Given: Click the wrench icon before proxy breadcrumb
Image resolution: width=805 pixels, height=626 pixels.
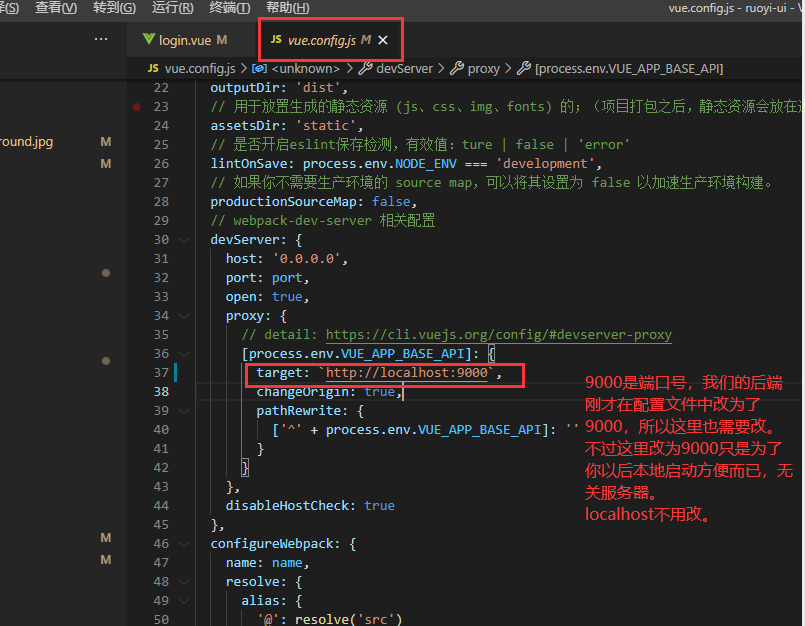Looking at the screenshot, I should 457,68.
